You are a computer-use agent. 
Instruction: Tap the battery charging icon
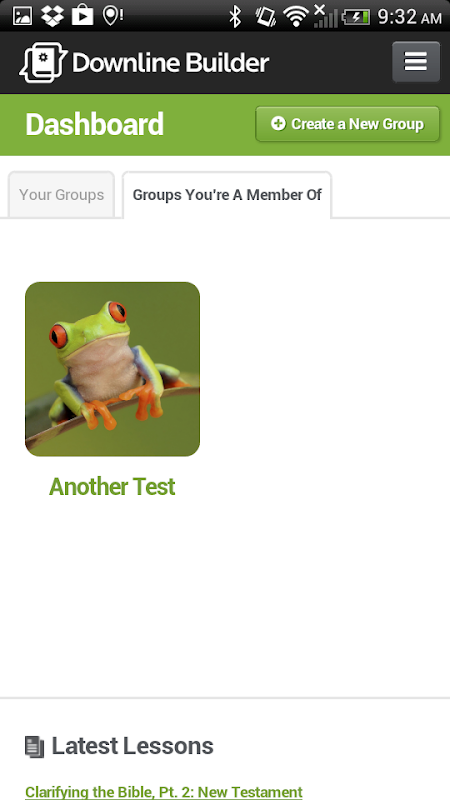coord(356,17)
